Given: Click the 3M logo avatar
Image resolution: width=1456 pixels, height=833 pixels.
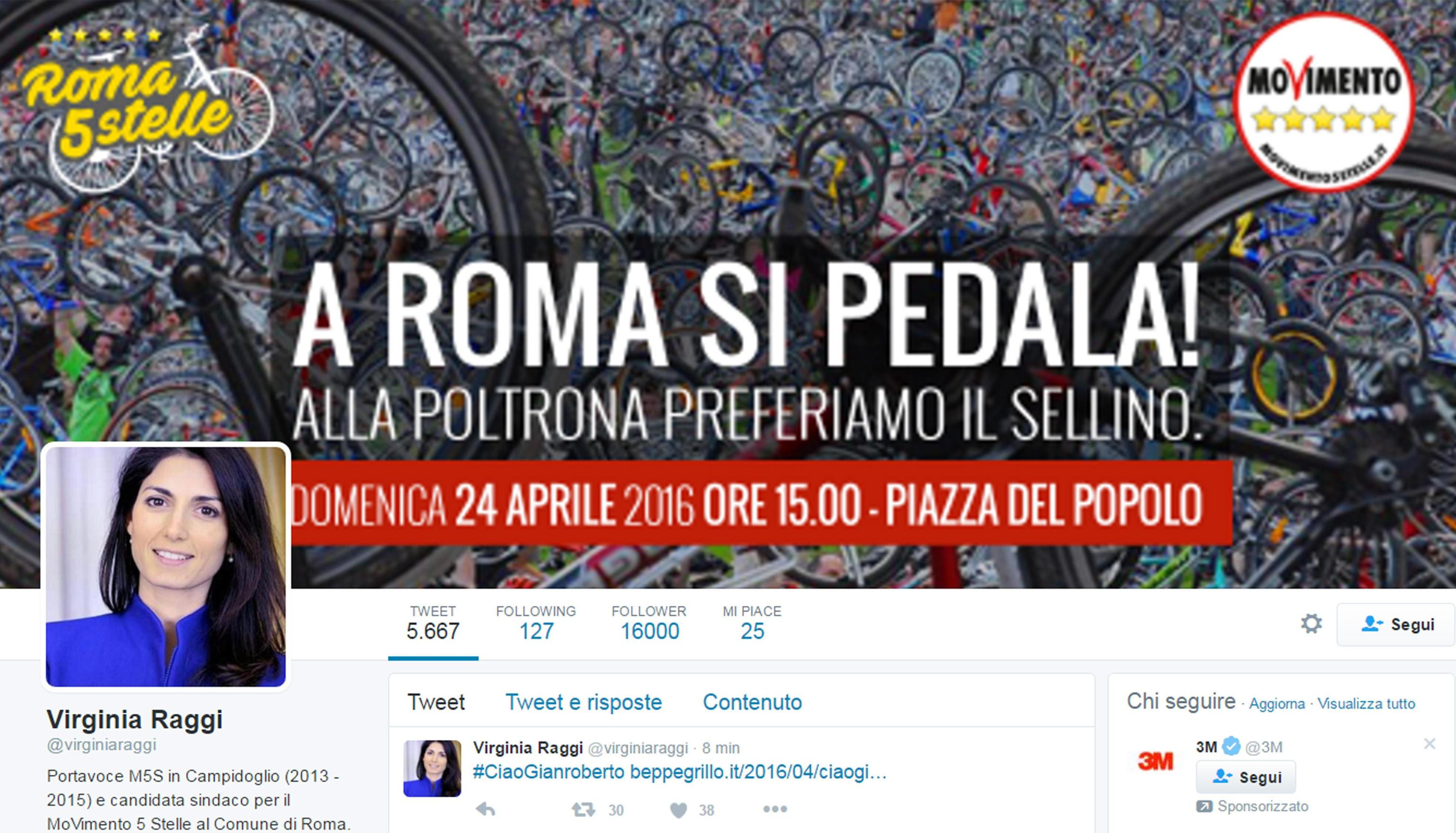Looking at the screenshot, I should point(1155,761).
